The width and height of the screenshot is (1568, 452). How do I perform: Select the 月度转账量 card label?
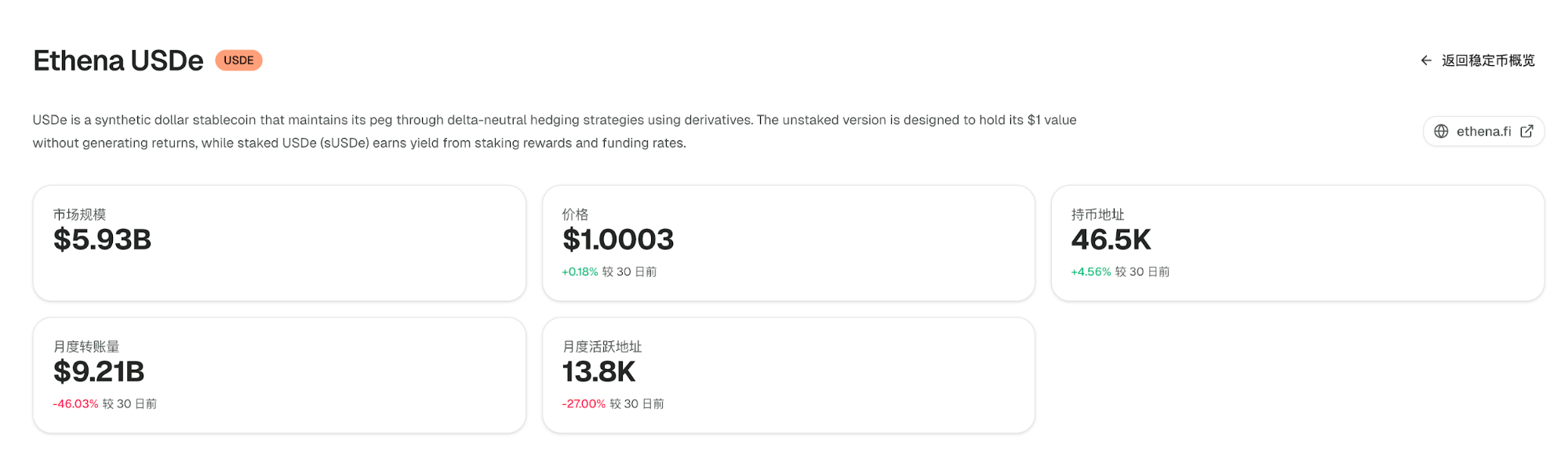click(86, 346)
